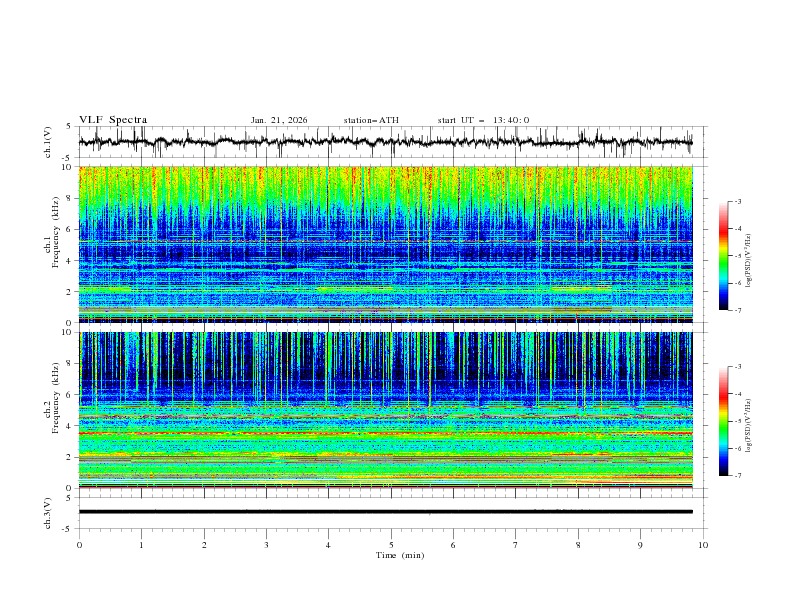Click the log(PSD) unit label beside ch.1 colorbar
This screenshot has height=612, width=792.
pos(748,260)
